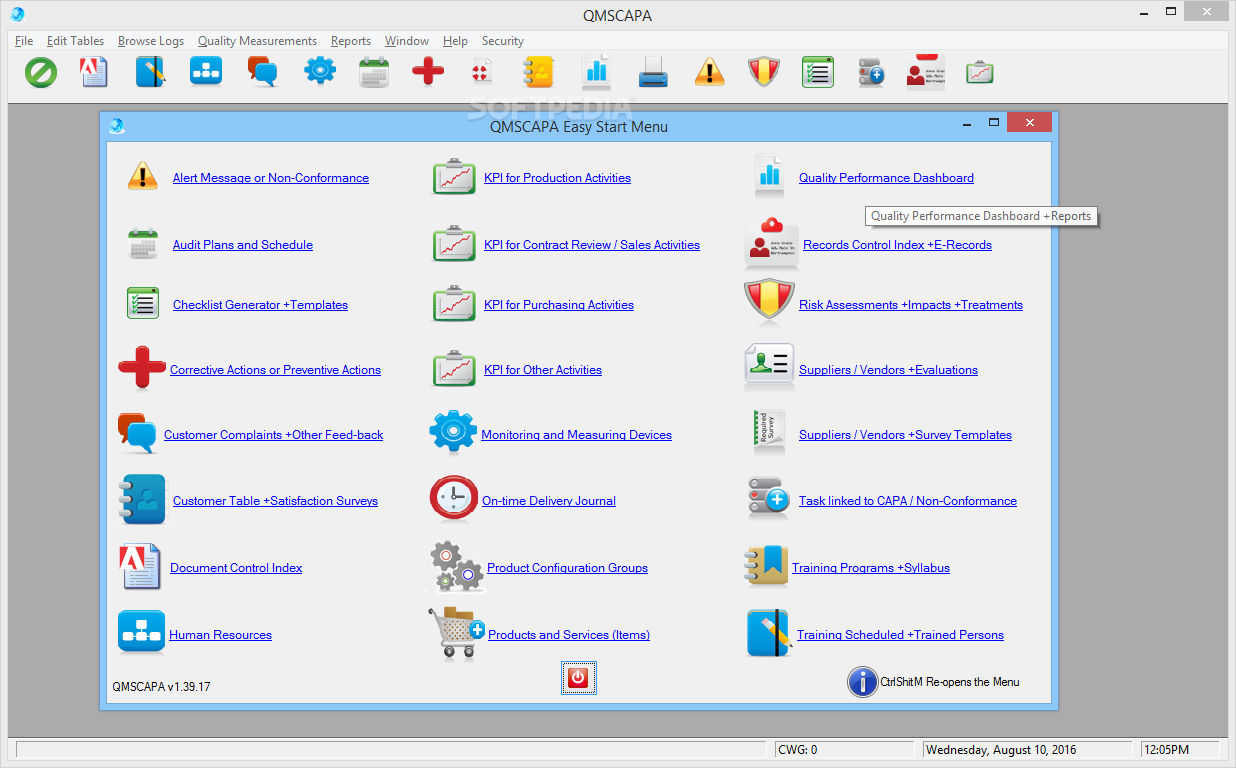Open the Training Programs +Syllabus link
The height and width of the screenshot is (768, 1236).
coord(871,568)
